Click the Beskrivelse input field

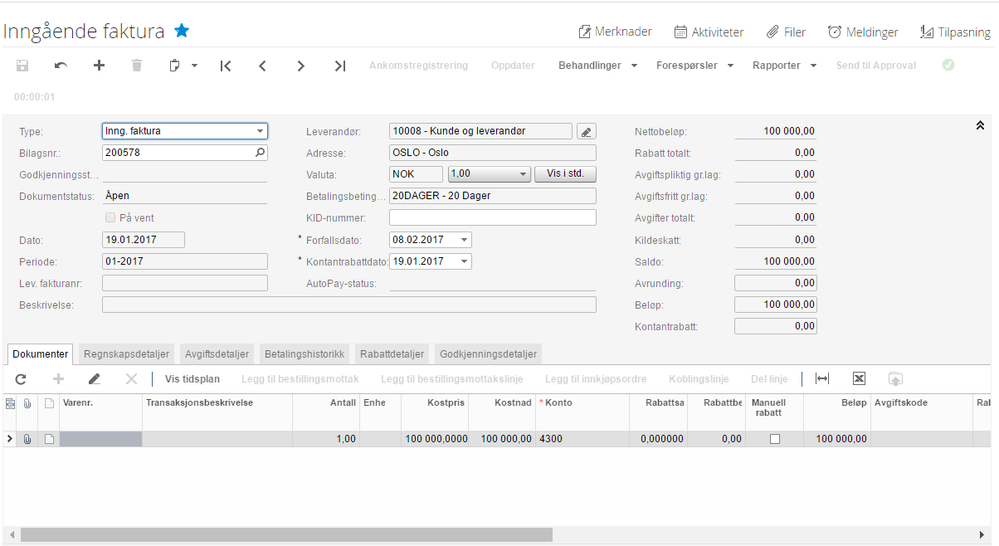coord(349,305)
